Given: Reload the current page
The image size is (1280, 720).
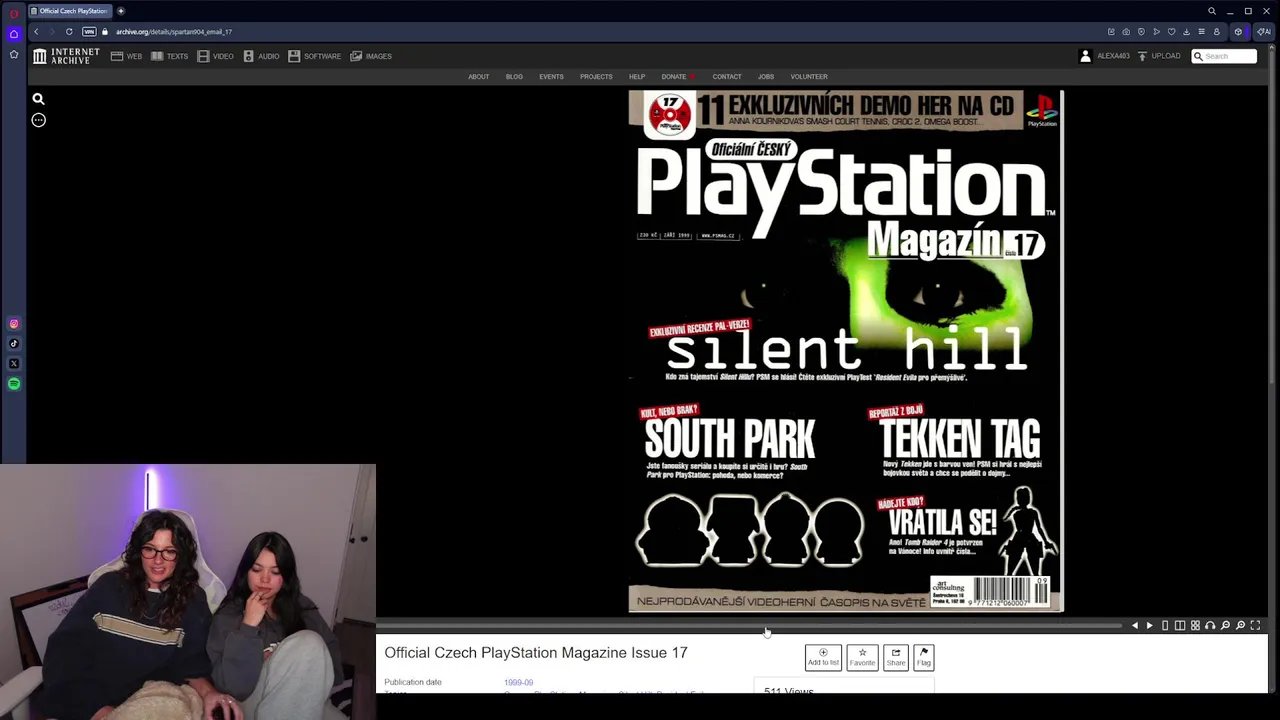Looking at the screenshot, I should click(69, 32).
